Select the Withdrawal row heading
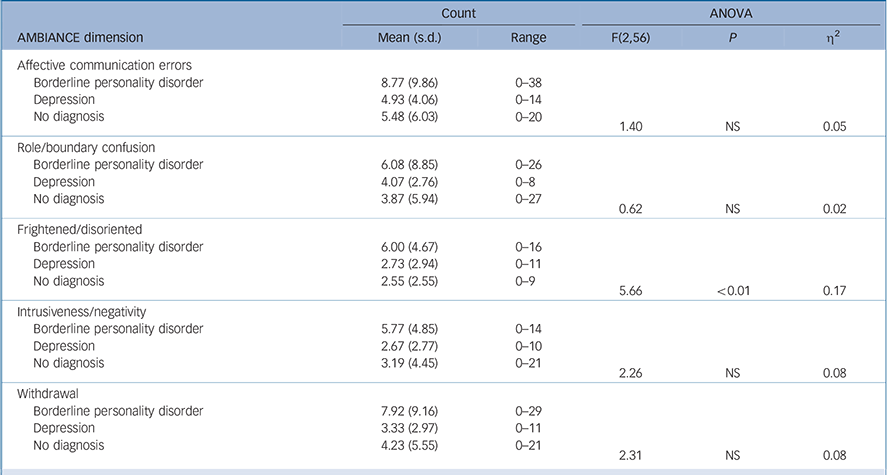This screenshot has height=475, width=887. coord(49,394)
